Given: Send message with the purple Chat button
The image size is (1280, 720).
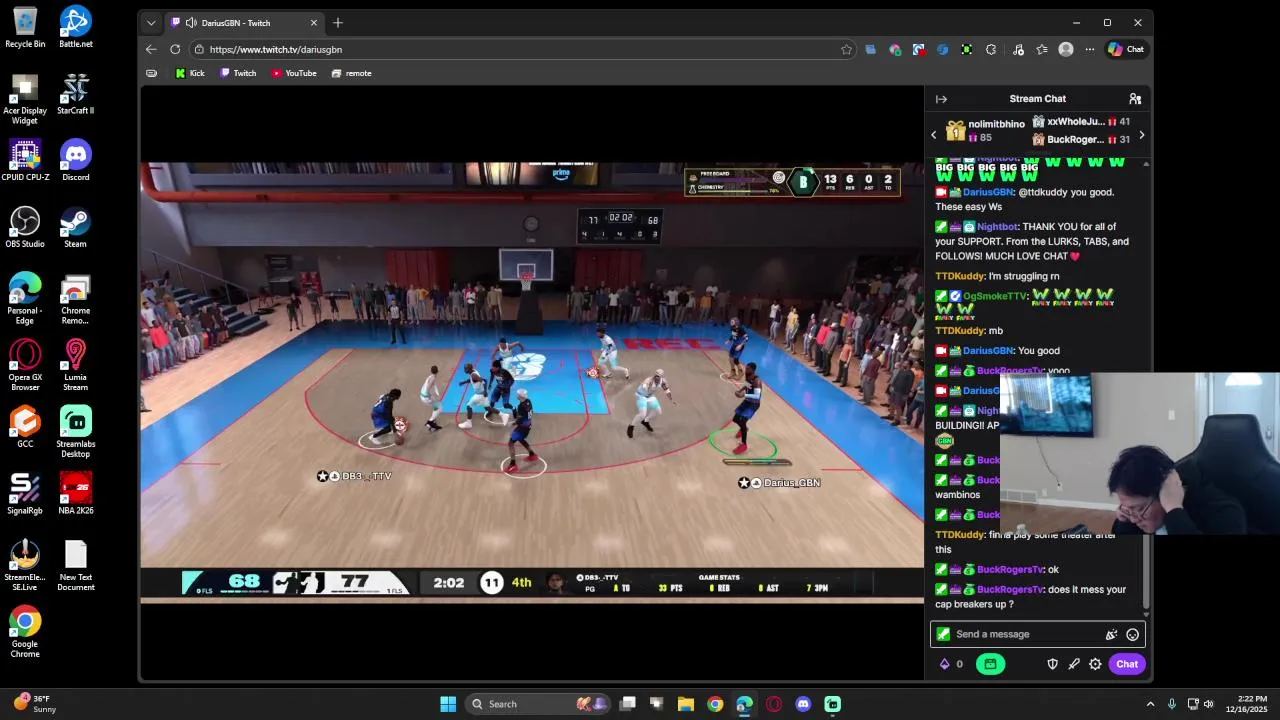Looking at the screenshot, I should tap(1127, 664).
